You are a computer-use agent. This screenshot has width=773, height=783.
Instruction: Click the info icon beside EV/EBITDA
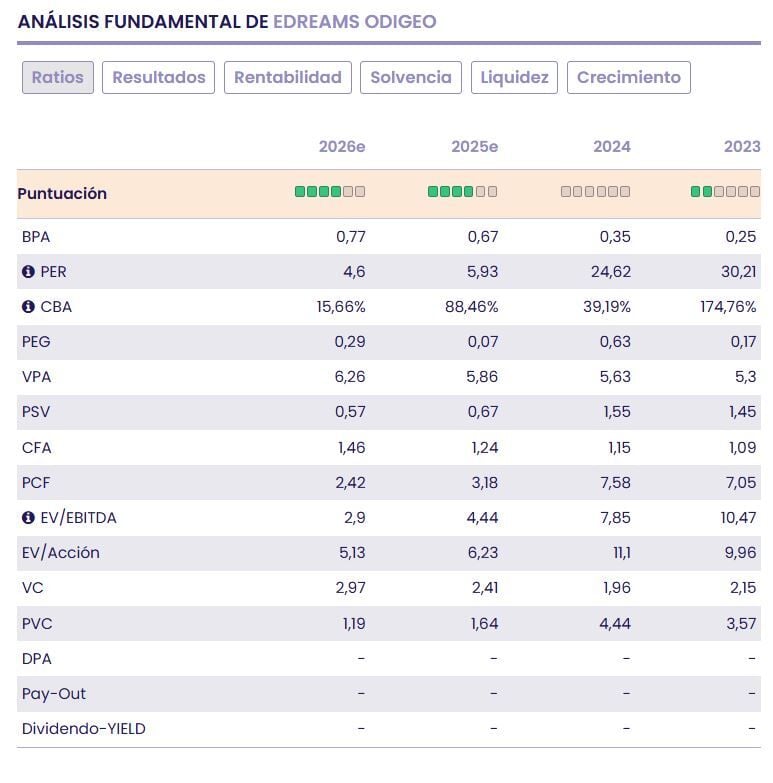(28, 518)
